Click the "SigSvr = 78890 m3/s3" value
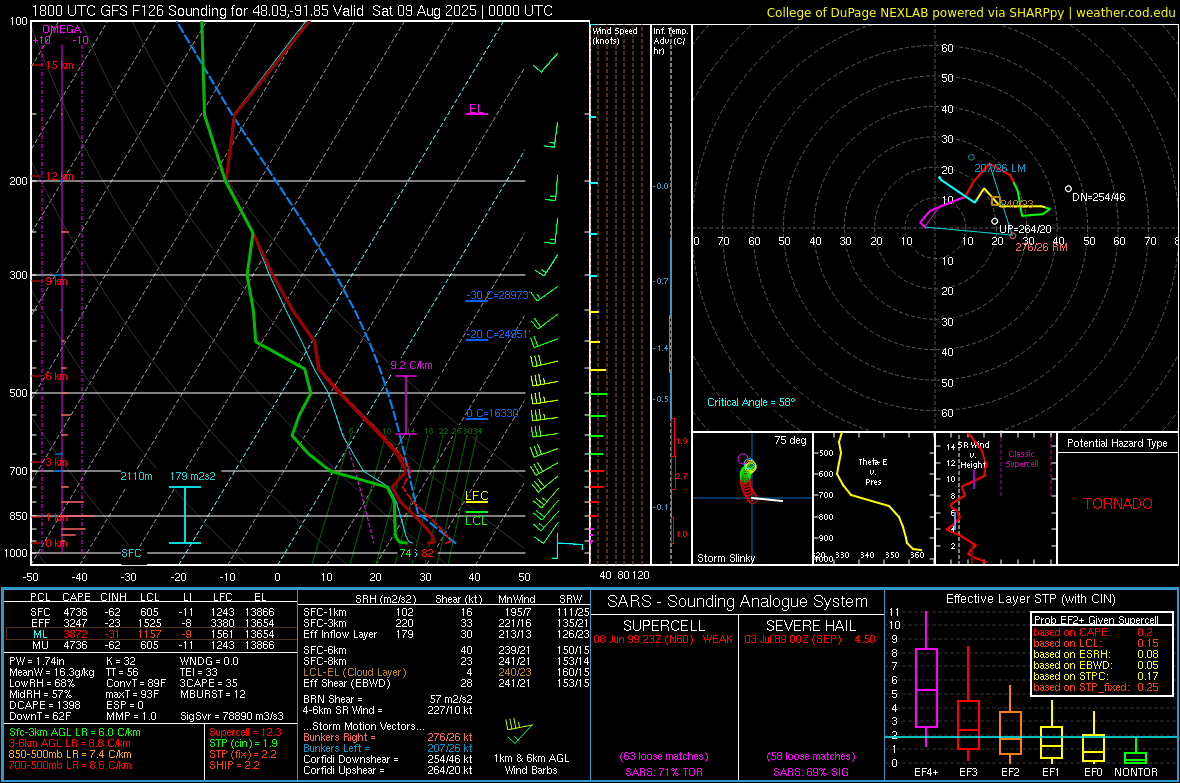Viewport: 1180px width, 783px height. tap(233, 716)
